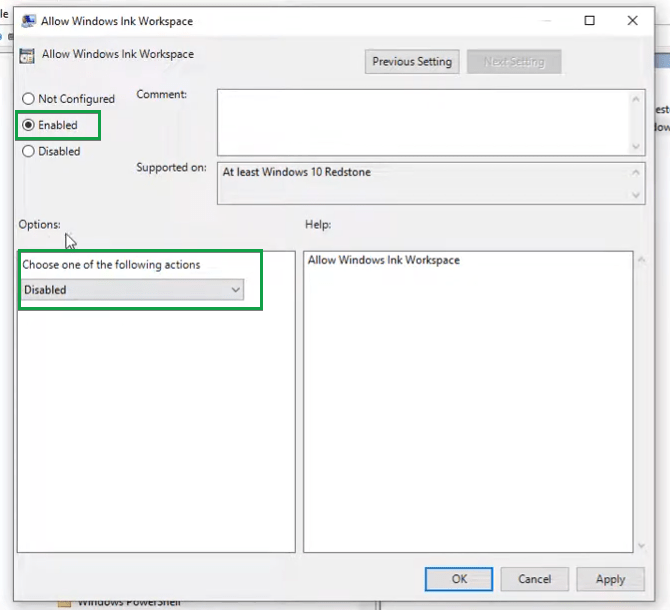The width and height of the screenshot is (670, 610).
Task: Click the Cancel button
Action: pyautogui.click(x=535, y=579)
